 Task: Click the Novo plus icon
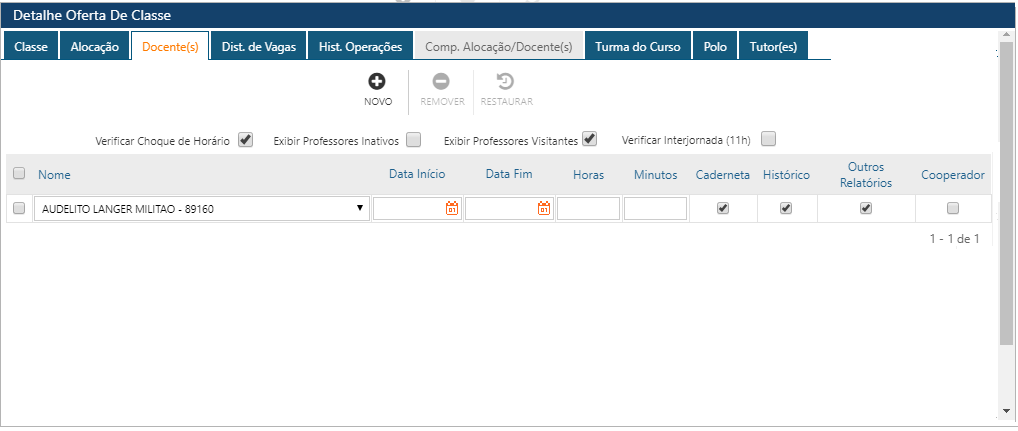coord(377,82)
